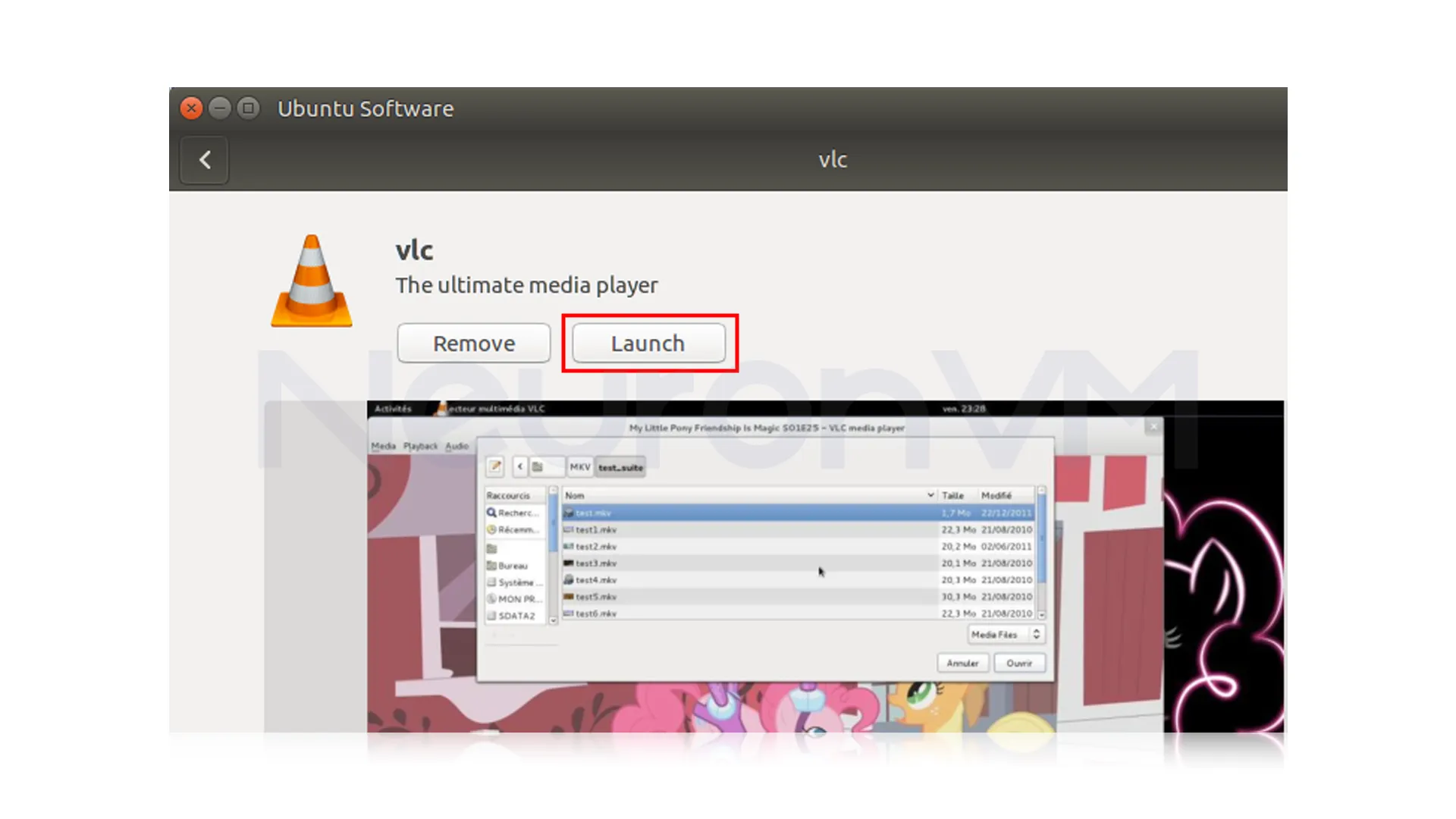The height and width of the screenshot is (819, 1456).
Task: Click the back arrow in header bar
Action: click(204, 160)
